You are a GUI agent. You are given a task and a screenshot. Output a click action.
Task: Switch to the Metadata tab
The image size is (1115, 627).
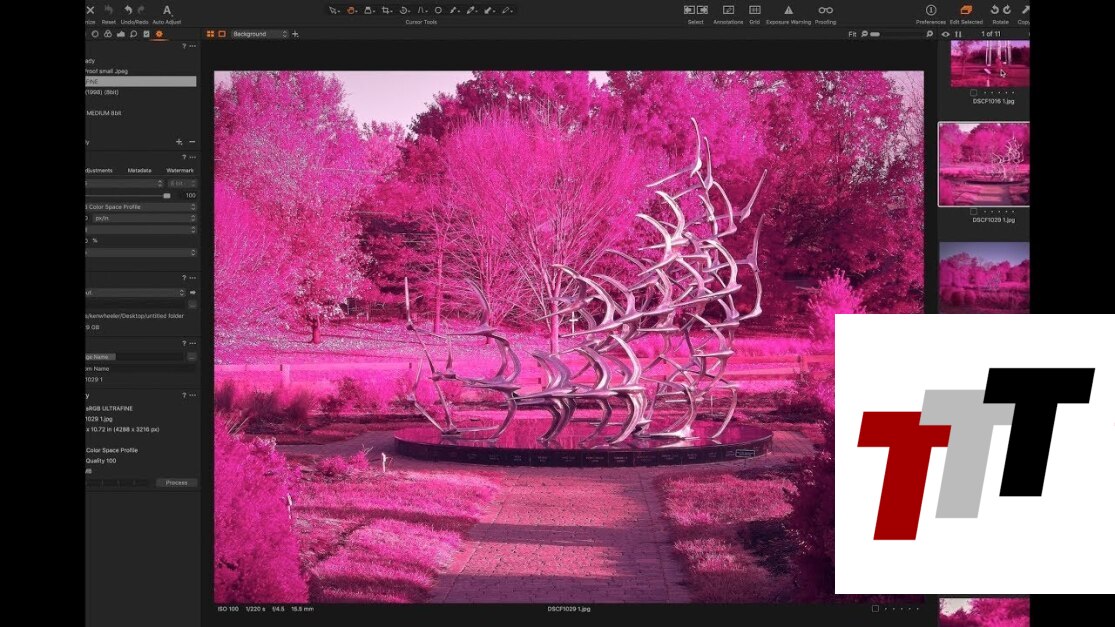(139, 170)
